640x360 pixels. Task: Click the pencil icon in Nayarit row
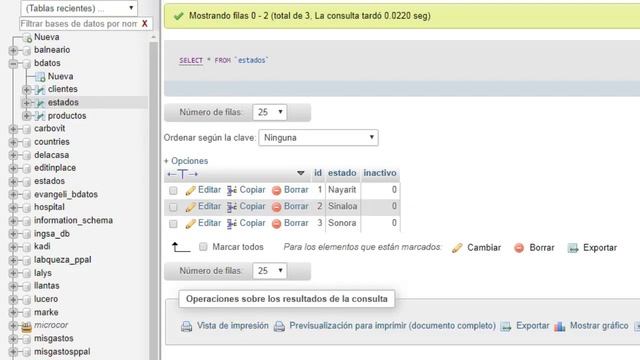(190, 190)
